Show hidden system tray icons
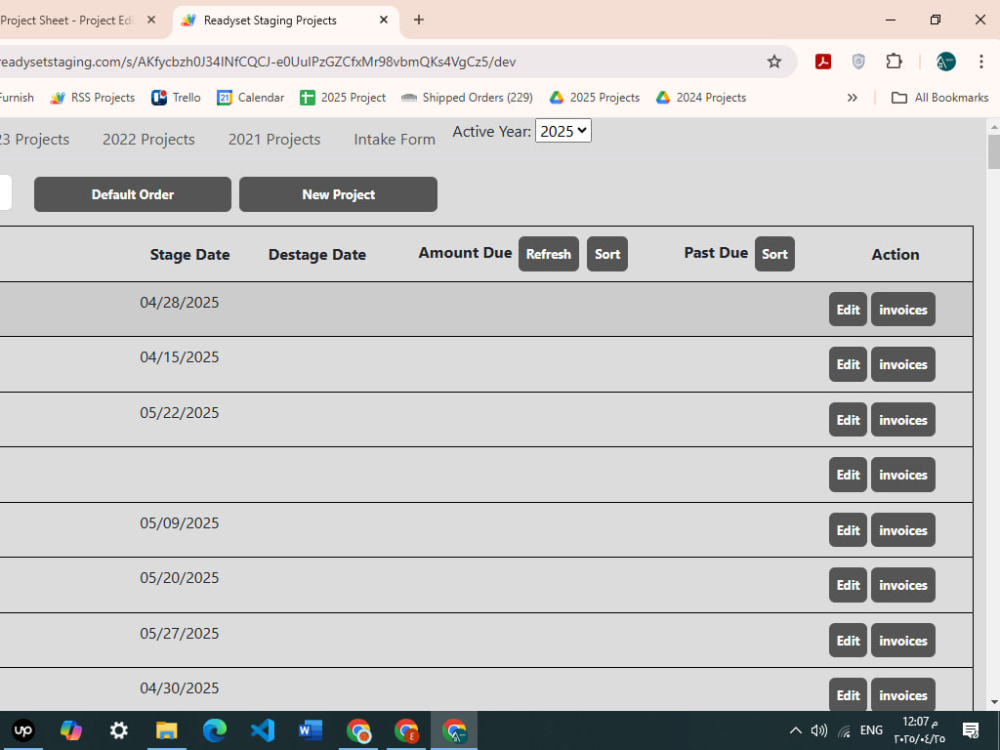Viewport: 1000px width, 750px height. point(795,731)
